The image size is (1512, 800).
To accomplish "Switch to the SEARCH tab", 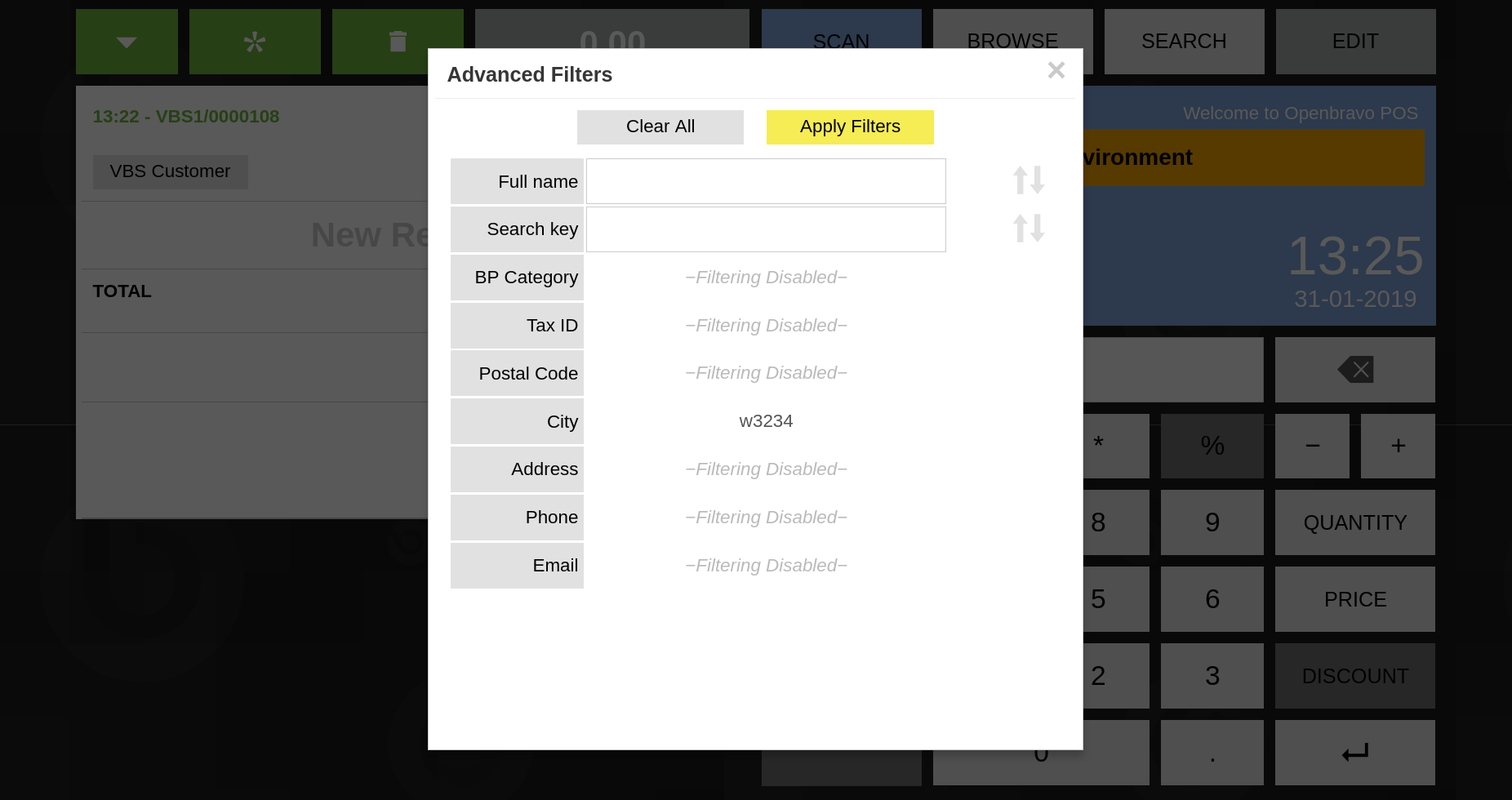I will pyautogui.click(x=1183, y=42).
